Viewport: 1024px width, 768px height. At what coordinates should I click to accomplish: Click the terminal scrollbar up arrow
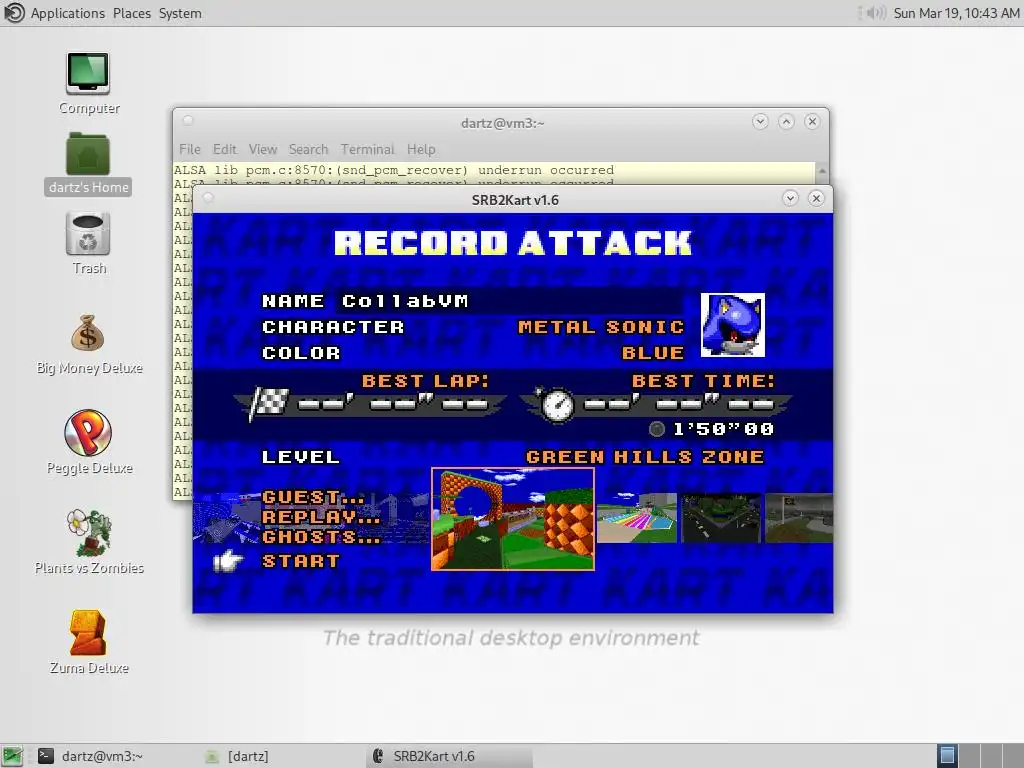(x=822, y=170)
